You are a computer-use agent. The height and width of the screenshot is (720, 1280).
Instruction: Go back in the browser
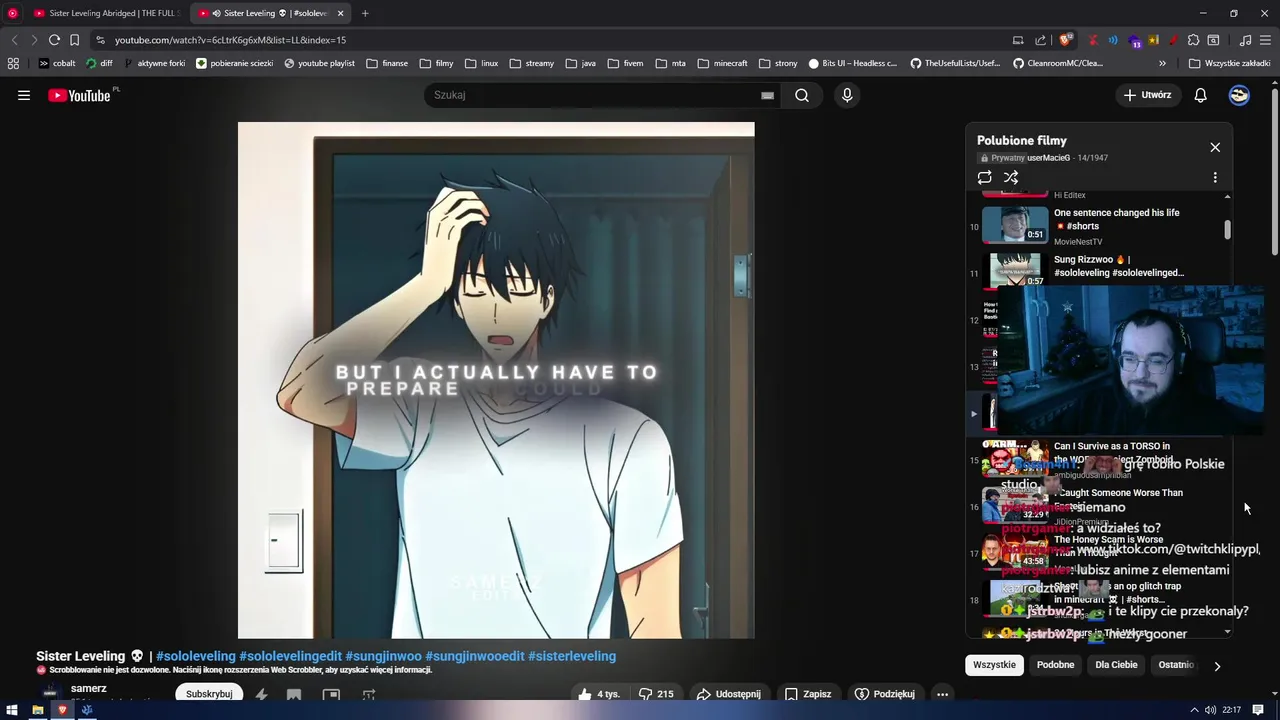(14, 40)
